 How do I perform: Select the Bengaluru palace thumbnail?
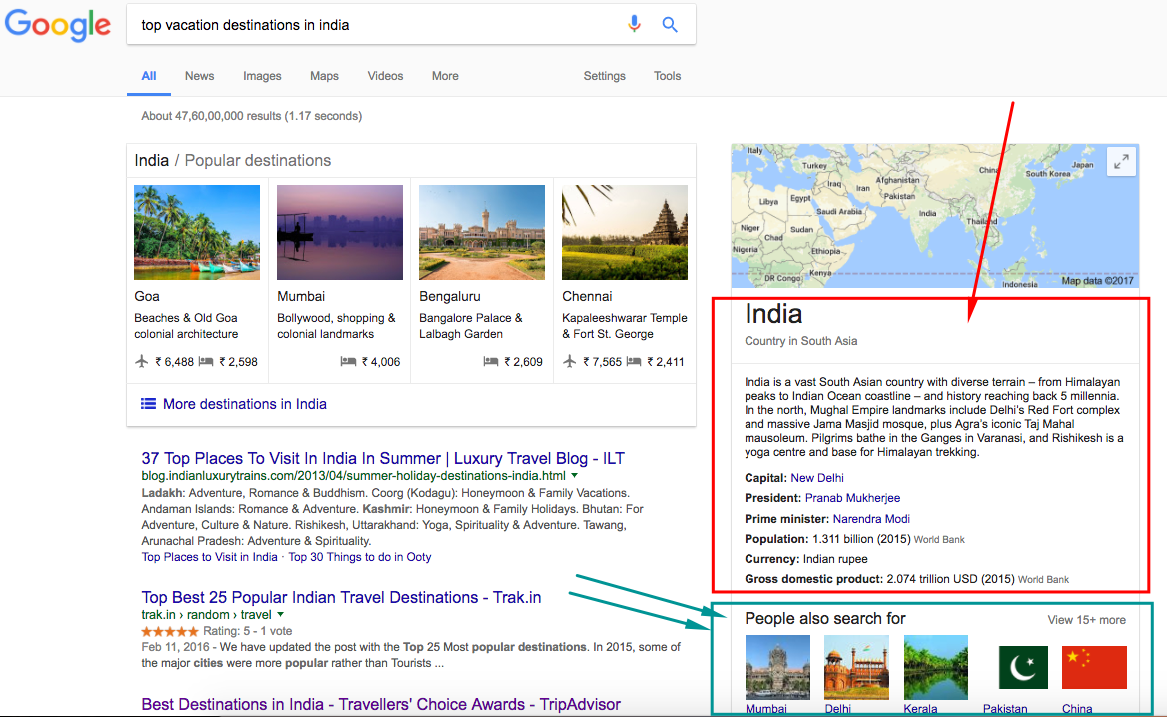point(482,232)
